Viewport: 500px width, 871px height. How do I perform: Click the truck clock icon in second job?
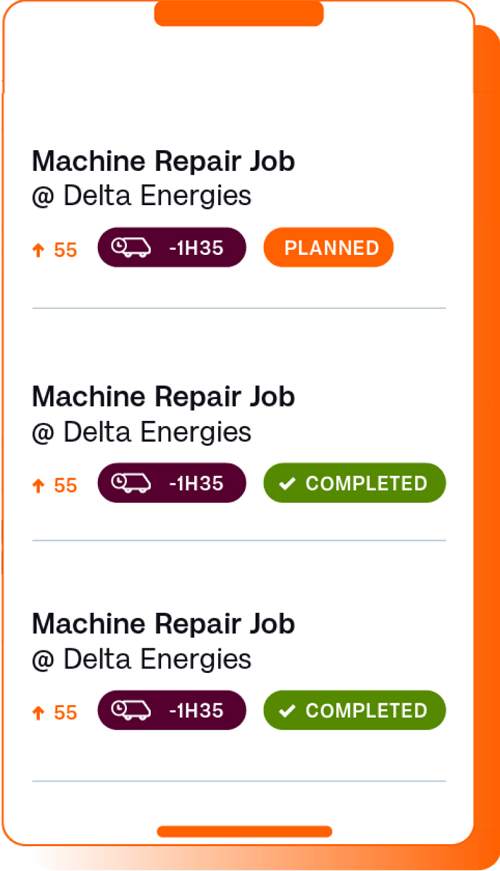[131, 483]
